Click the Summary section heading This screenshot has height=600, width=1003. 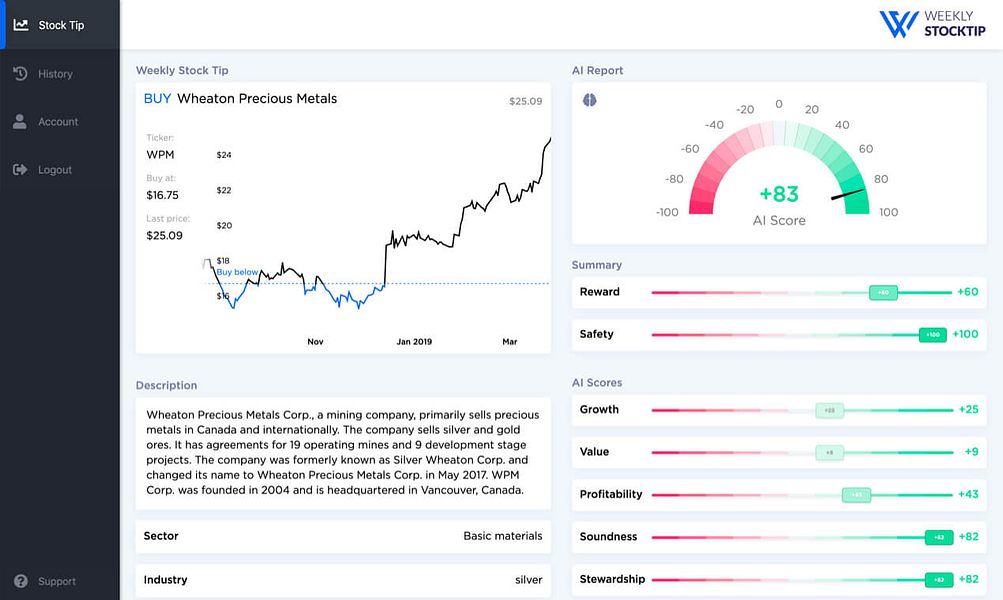pos(596,265)
